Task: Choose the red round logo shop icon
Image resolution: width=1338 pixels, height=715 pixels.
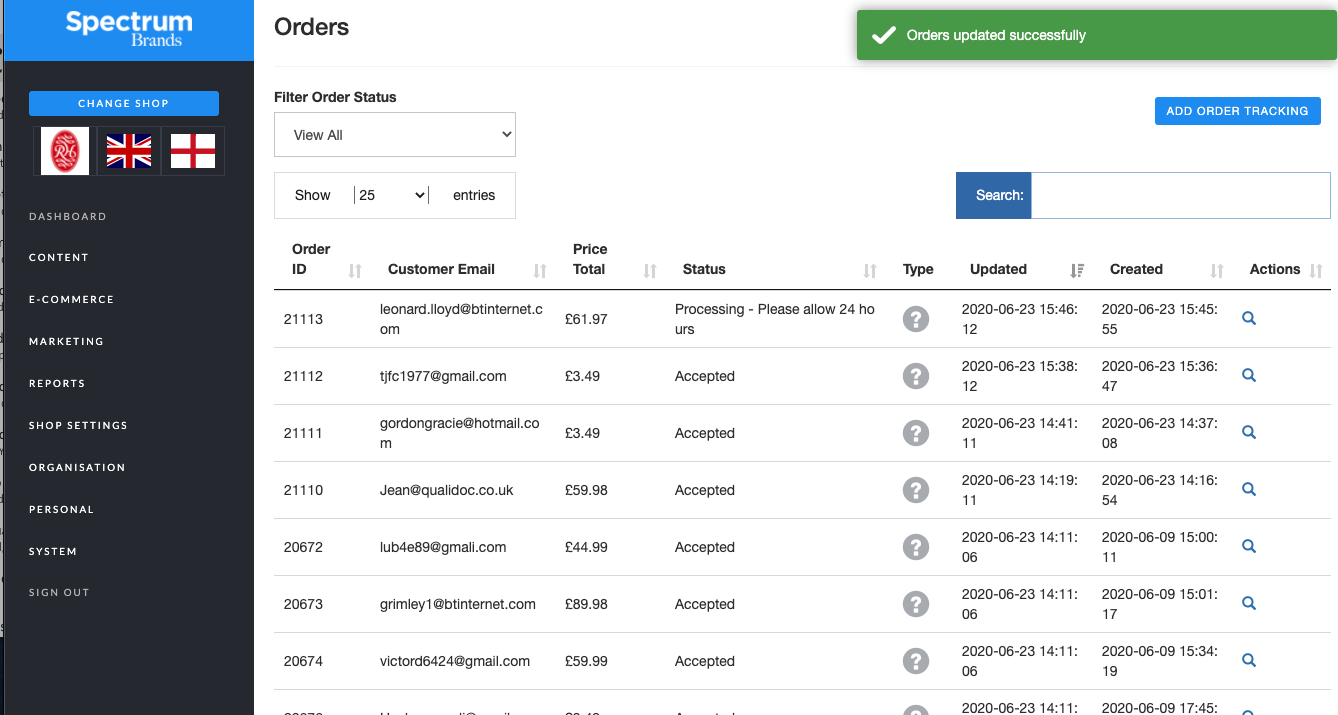Action: point(65,151)
